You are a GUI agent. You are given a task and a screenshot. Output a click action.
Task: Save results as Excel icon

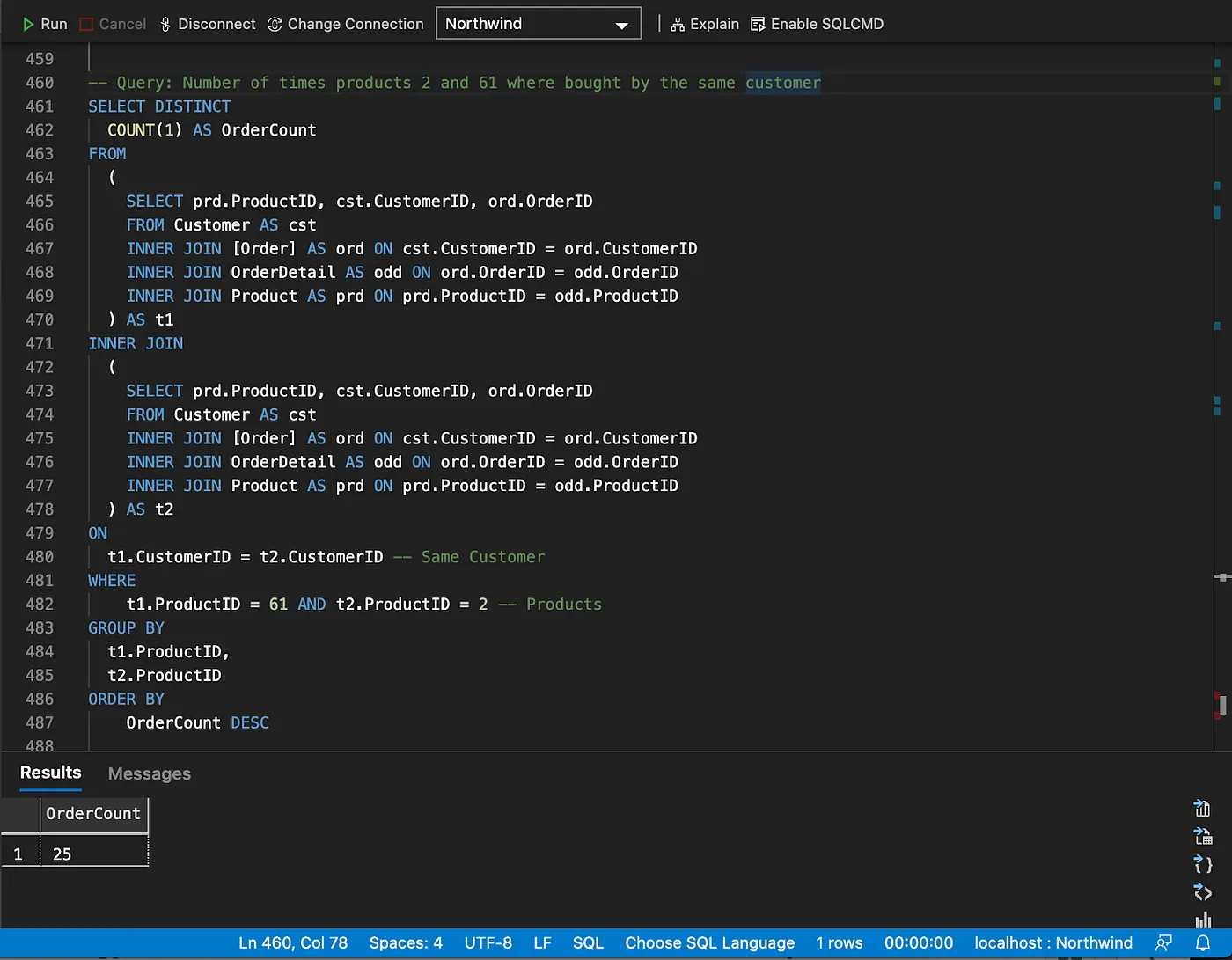tap(1202, 836)
